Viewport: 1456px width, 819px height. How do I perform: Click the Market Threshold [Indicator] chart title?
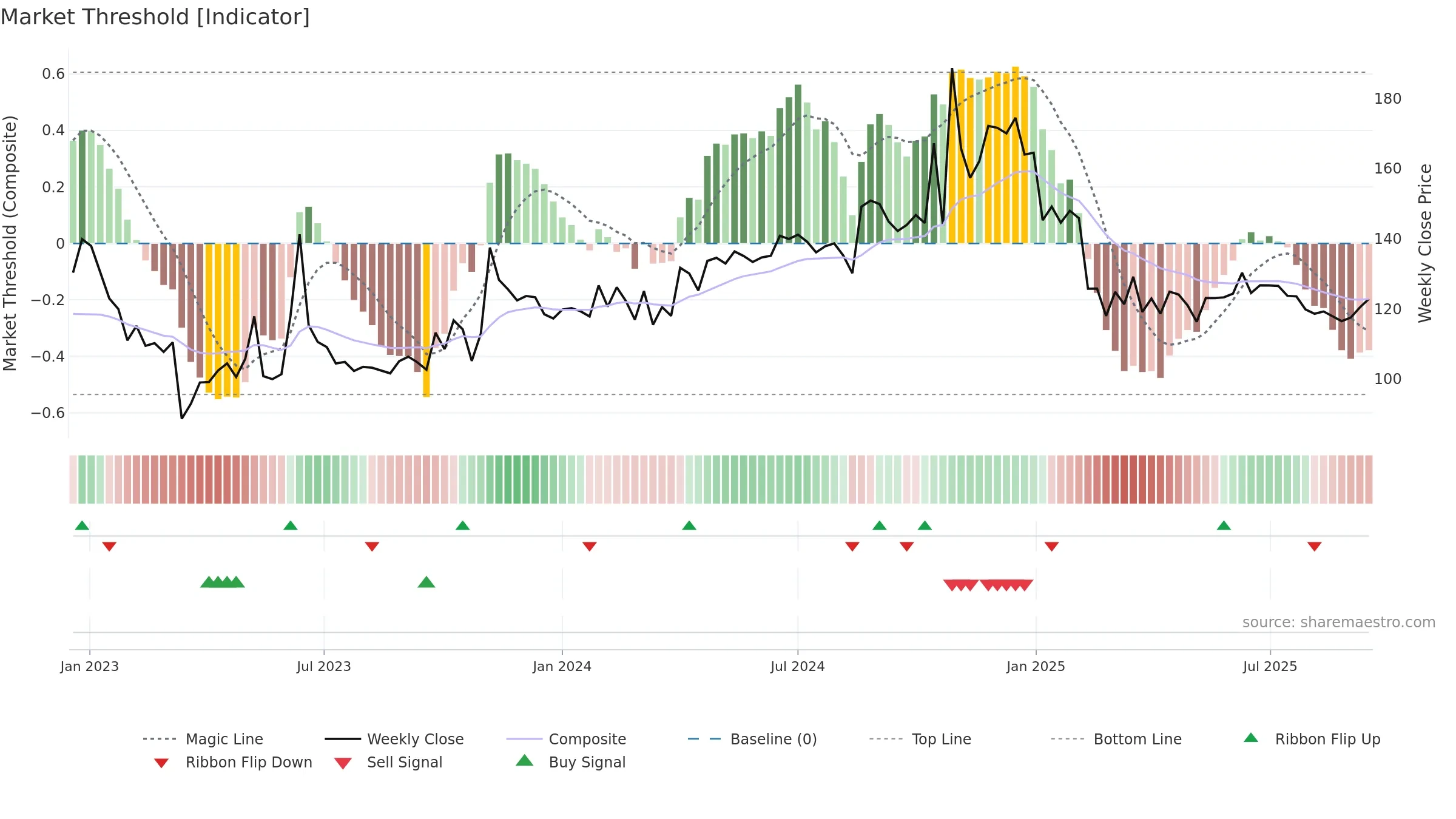point(155,17)
